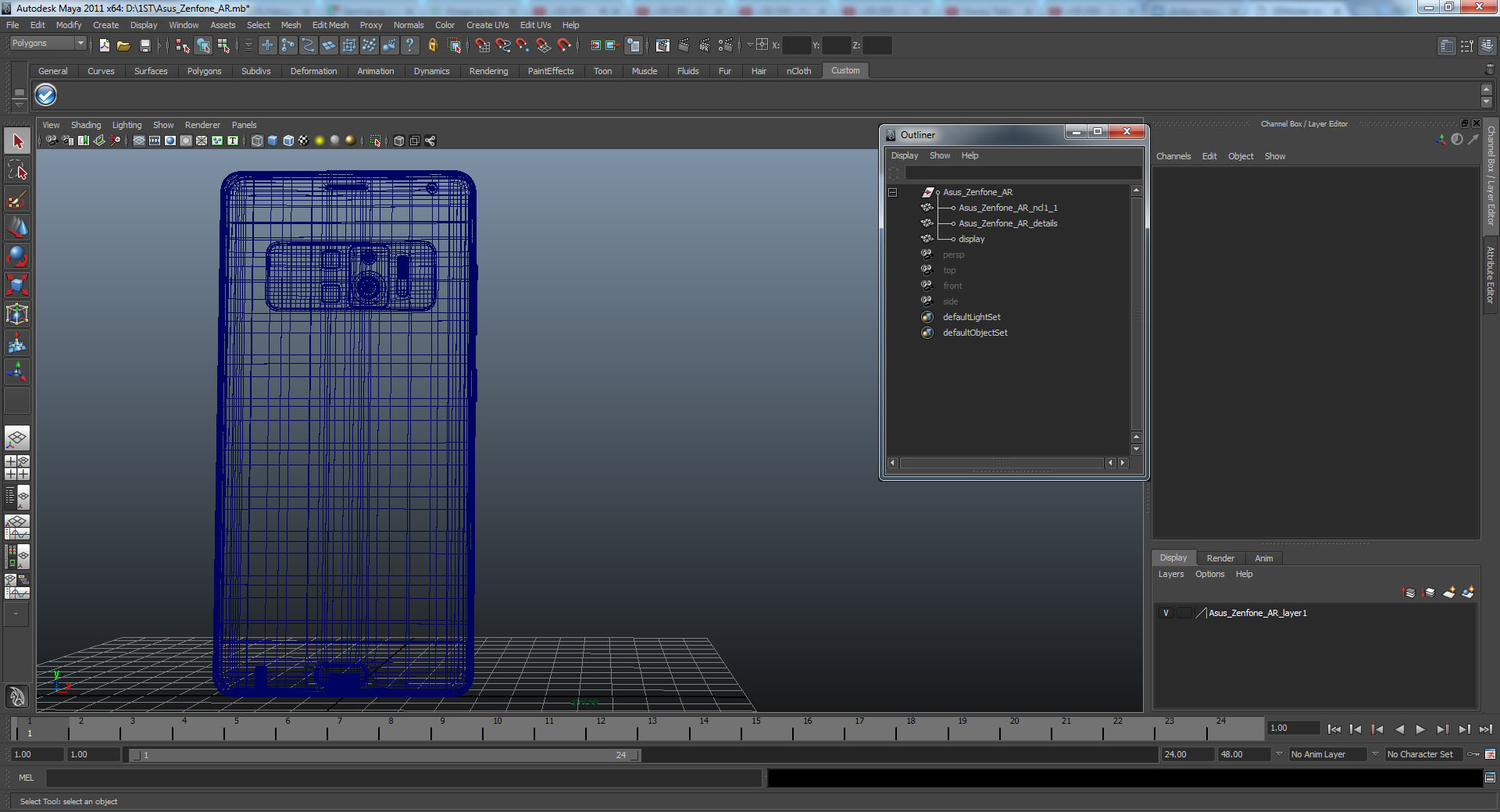The image size is (1500, 812).
Task: Enable textured display checker icon
Action: (303, 141)
